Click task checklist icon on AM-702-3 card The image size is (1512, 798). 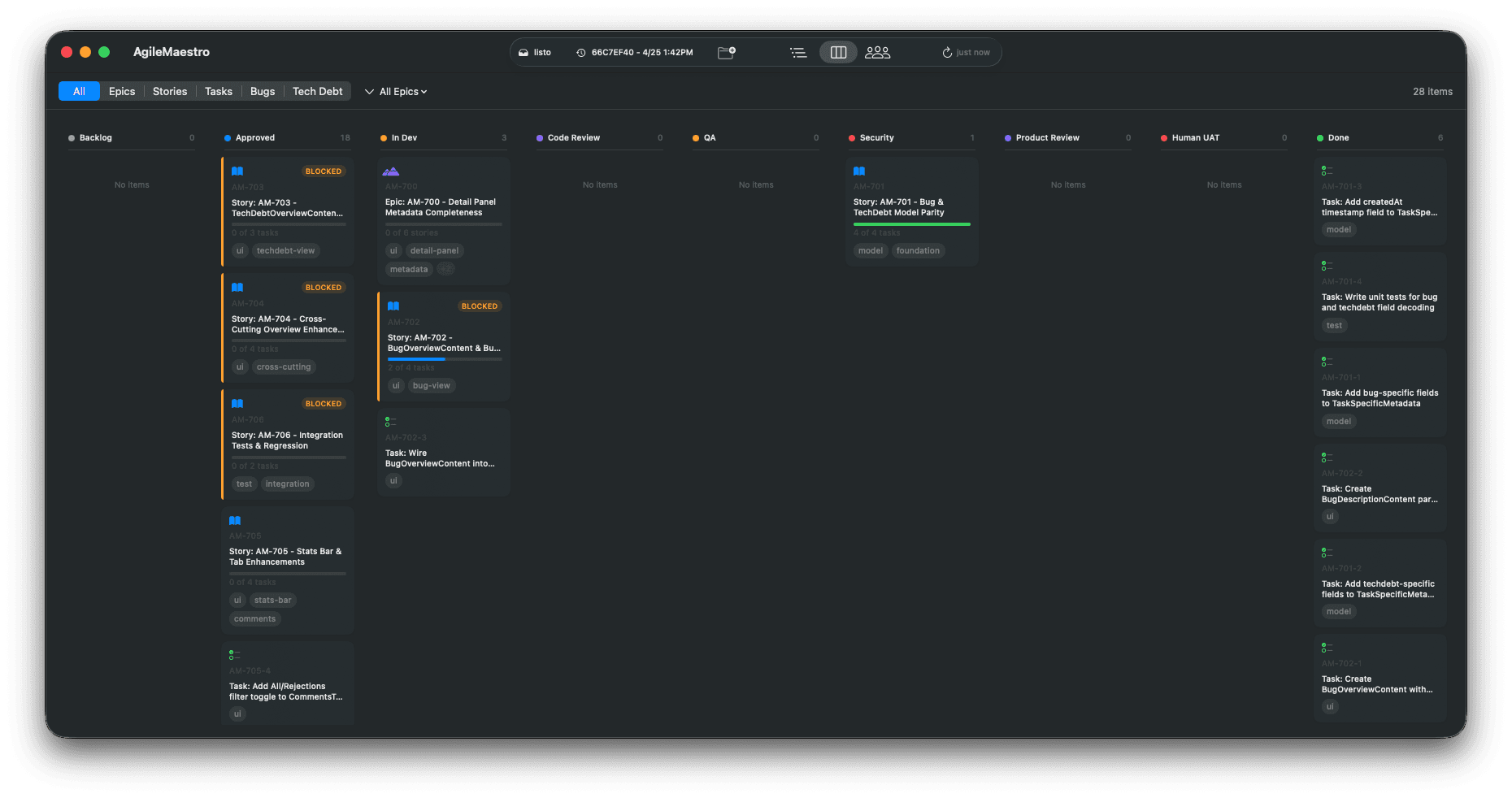pyautogui.click(x=390, y=422)
